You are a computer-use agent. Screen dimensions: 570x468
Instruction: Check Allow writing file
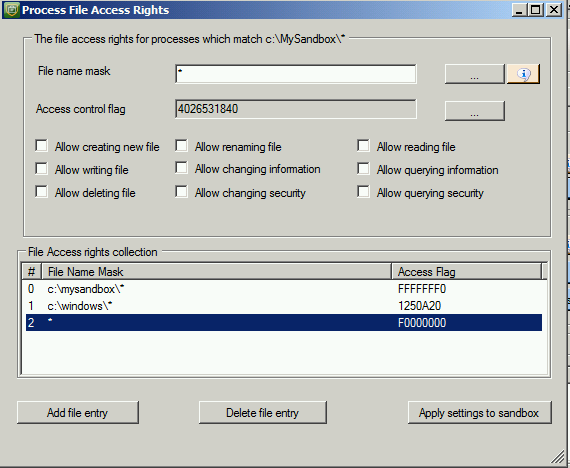[41, 169]
